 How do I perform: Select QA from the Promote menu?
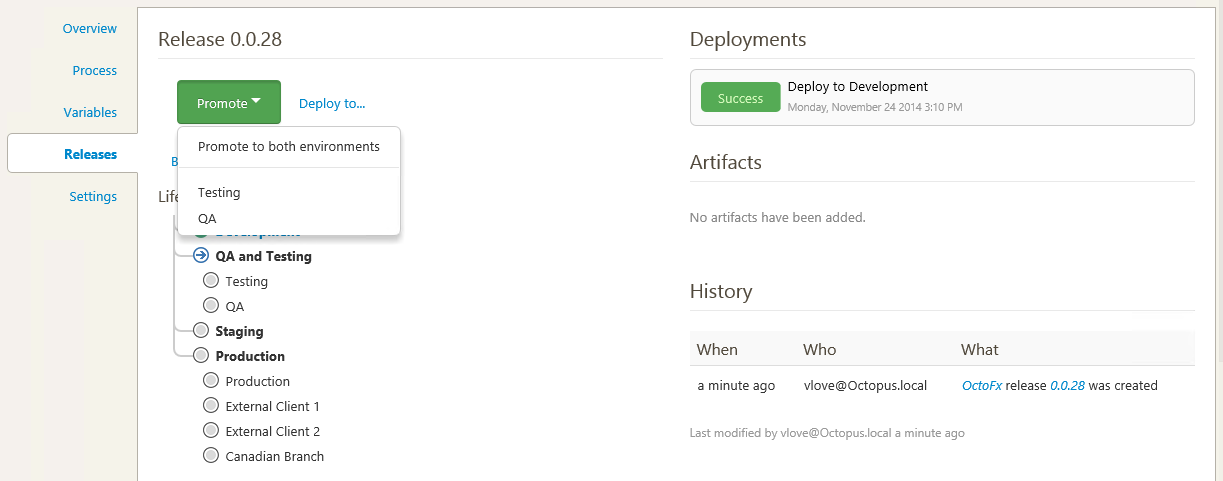[207, 218]
